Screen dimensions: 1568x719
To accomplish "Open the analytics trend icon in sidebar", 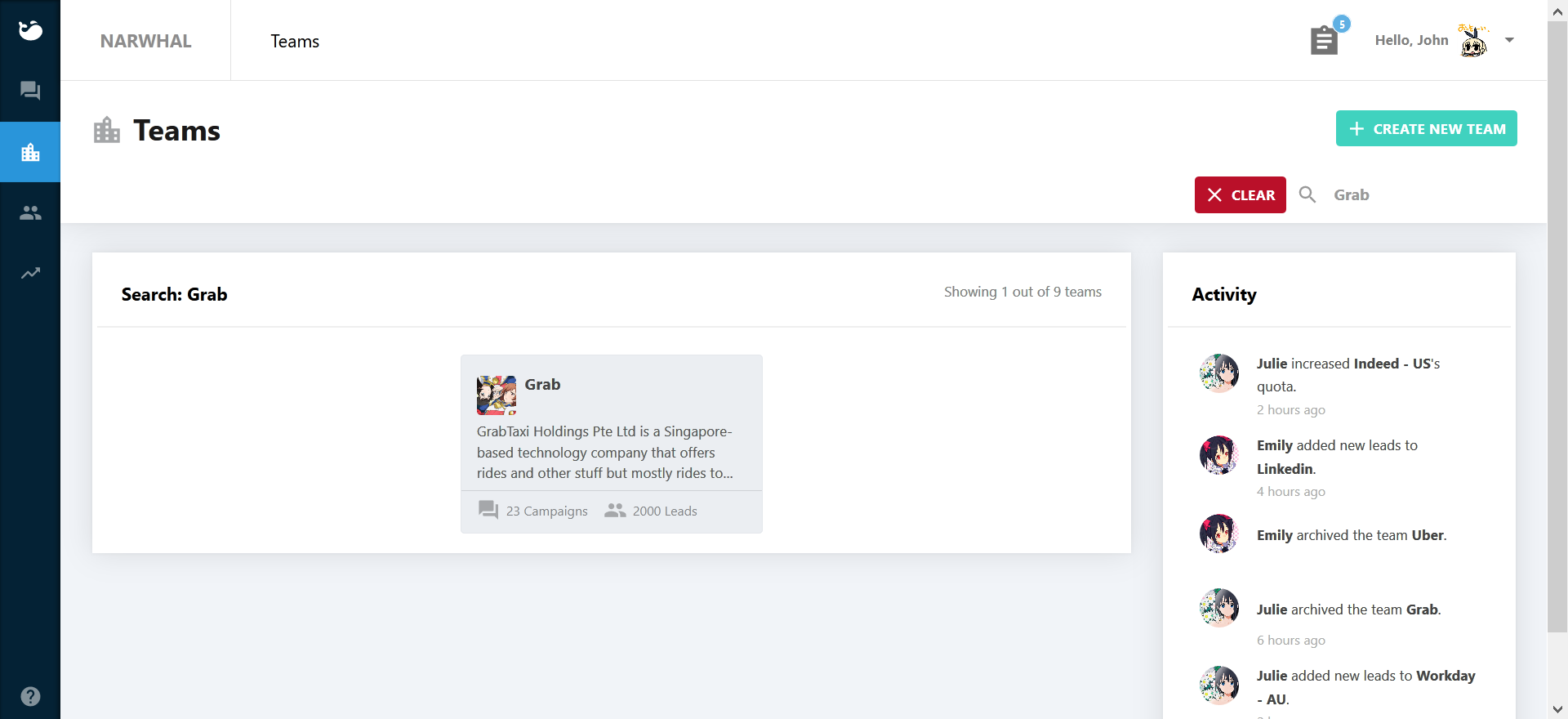I will click(x=30, y=273).
